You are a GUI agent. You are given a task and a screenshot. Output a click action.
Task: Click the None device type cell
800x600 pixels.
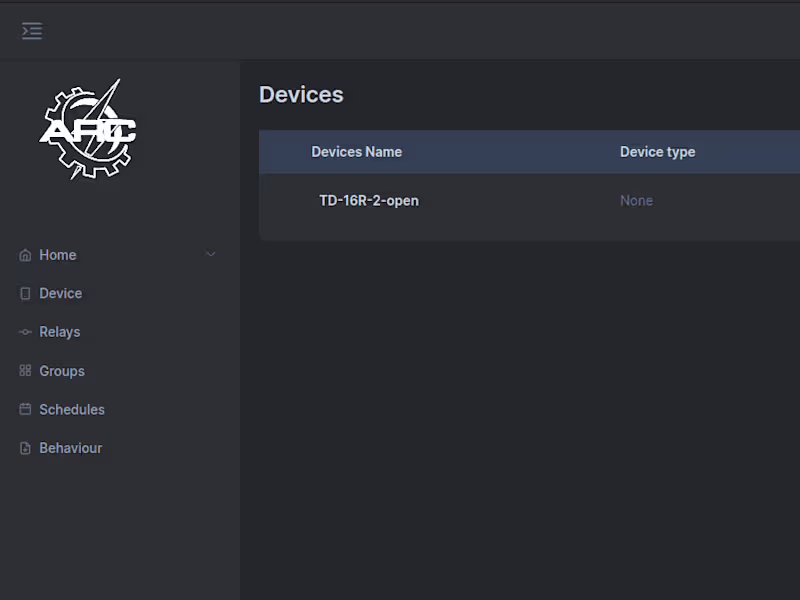coord(636,201)
